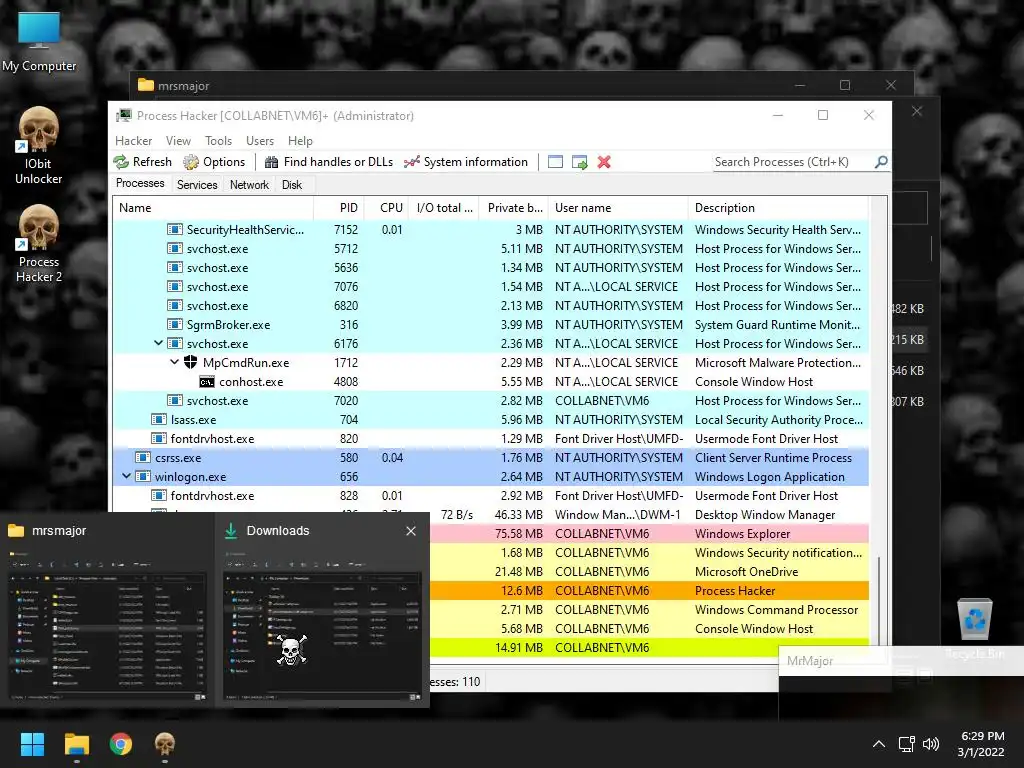Sort by CPU column header
The height and width of the screenshot is (768, 1024).
pyautogui.click(x=386, y=208)
